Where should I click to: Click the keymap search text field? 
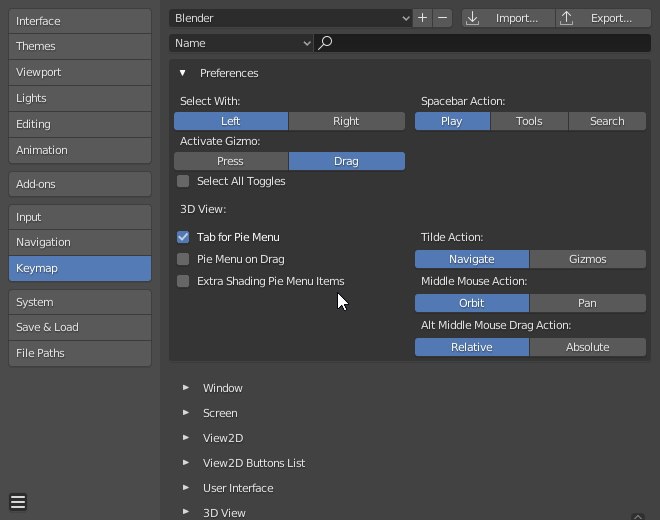coord(482,43)
